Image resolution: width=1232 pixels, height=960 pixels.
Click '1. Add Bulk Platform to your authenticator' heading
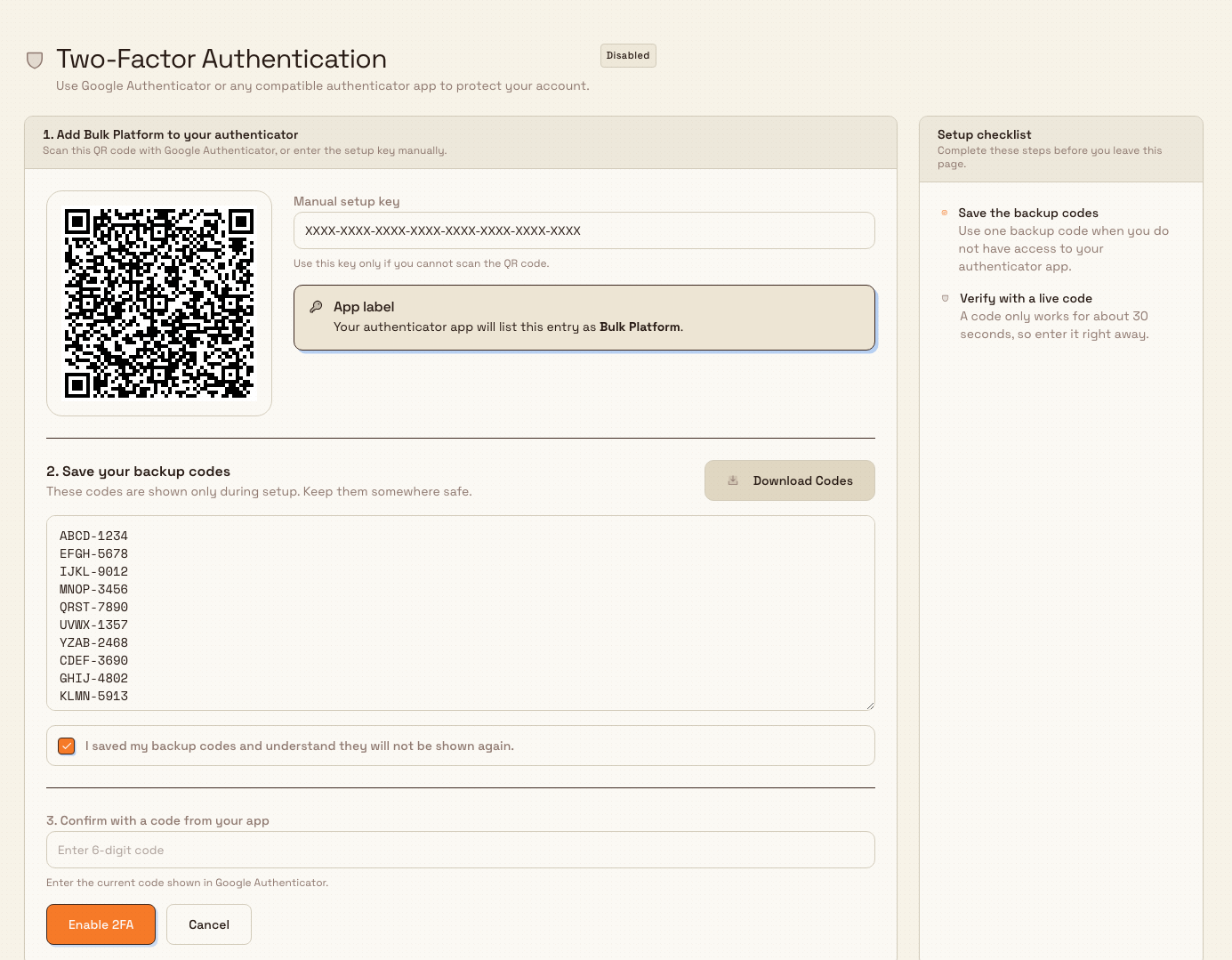pyautogui.click(x=171, y=134)
